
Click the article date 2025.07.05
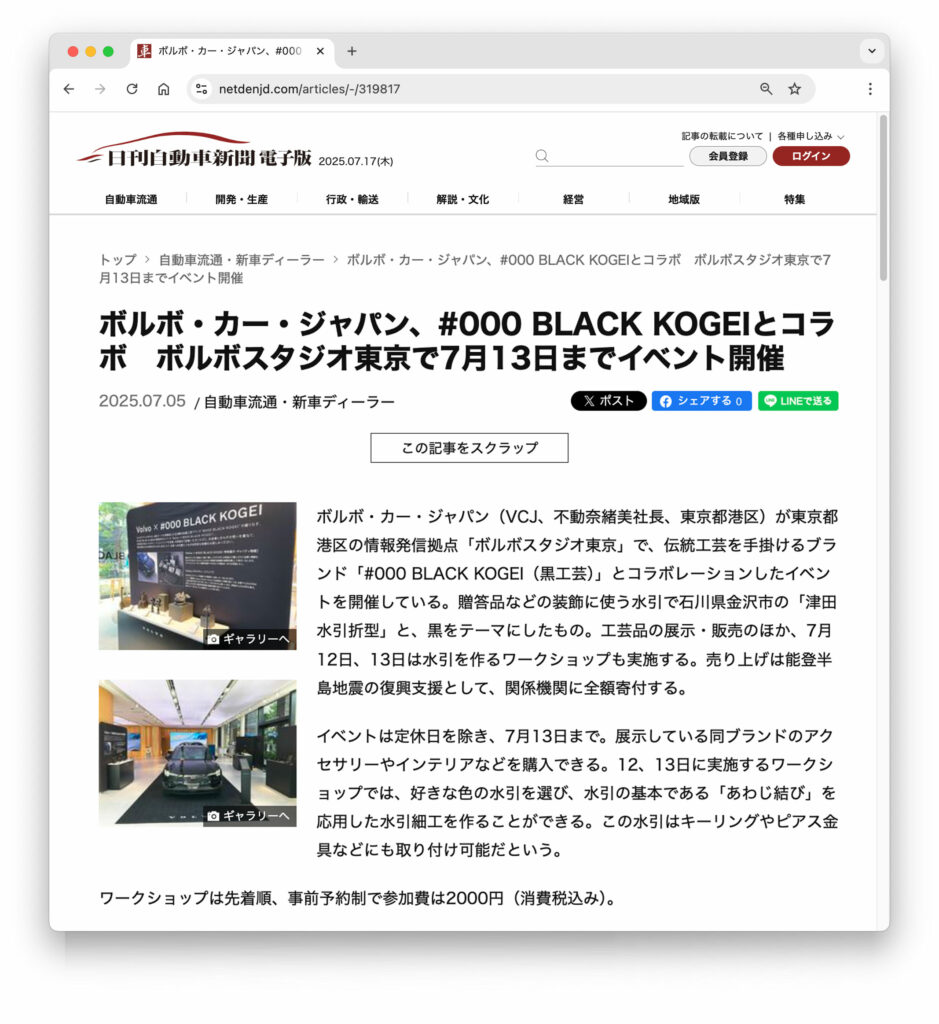142,401
